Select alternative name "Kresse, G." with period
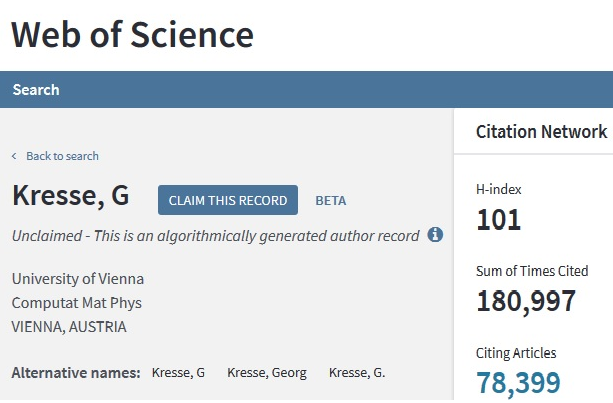The width and height of the screenshot is (613, 403). (357, 373)
